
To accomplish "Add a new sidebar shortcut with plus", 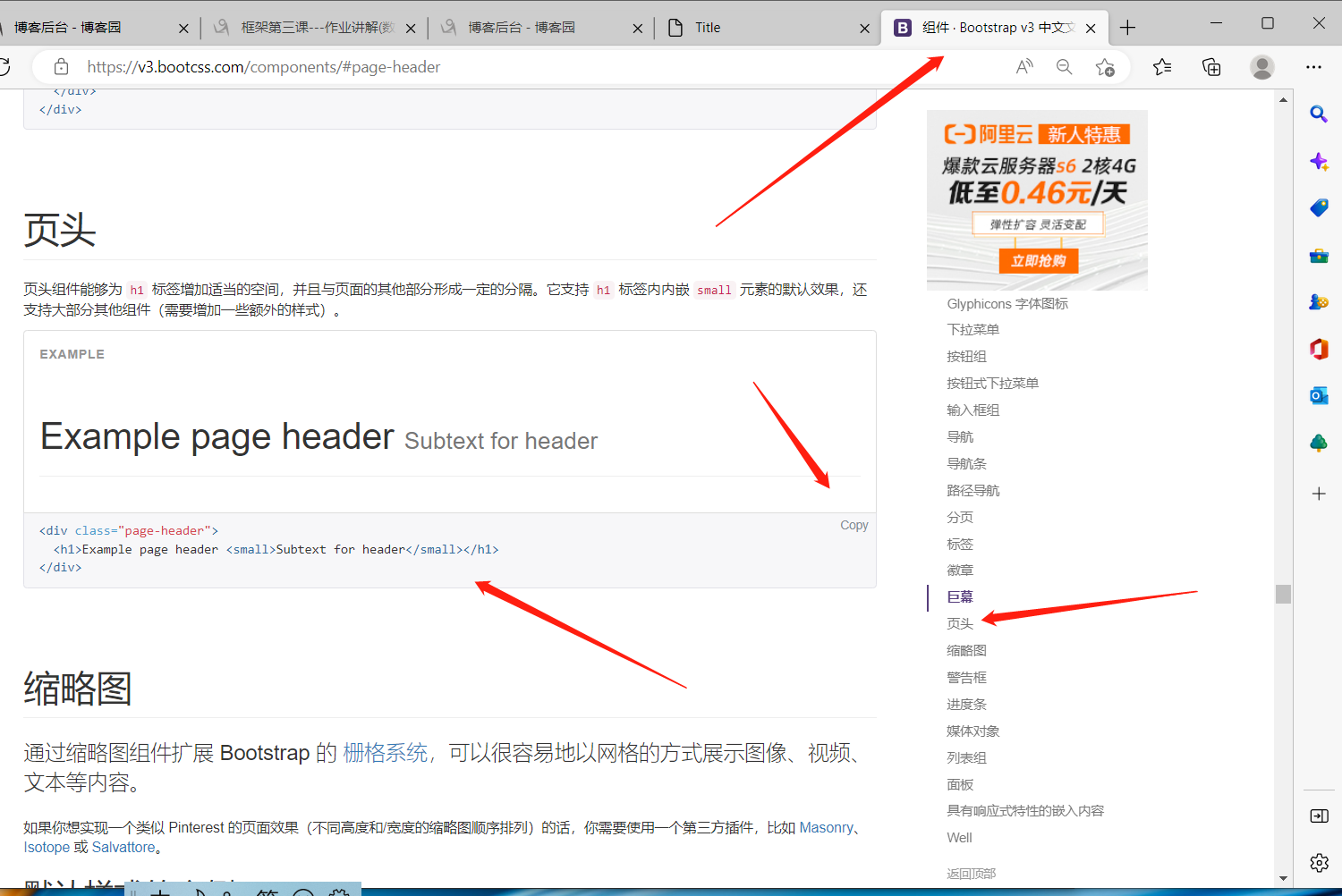I will click(x=1319, y=493).
